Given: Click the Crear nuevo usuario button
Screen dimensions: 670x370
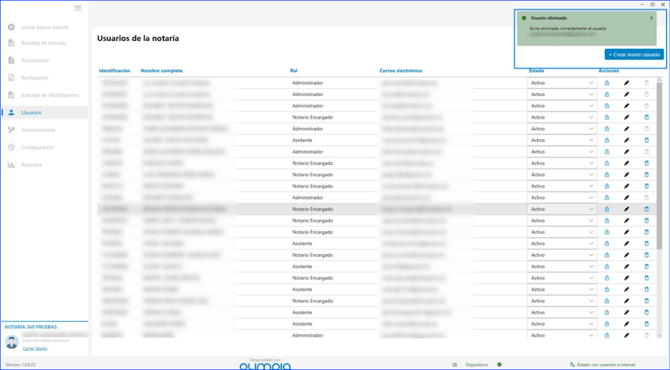Looking at the screenshot, I should [x=634, y=55].
